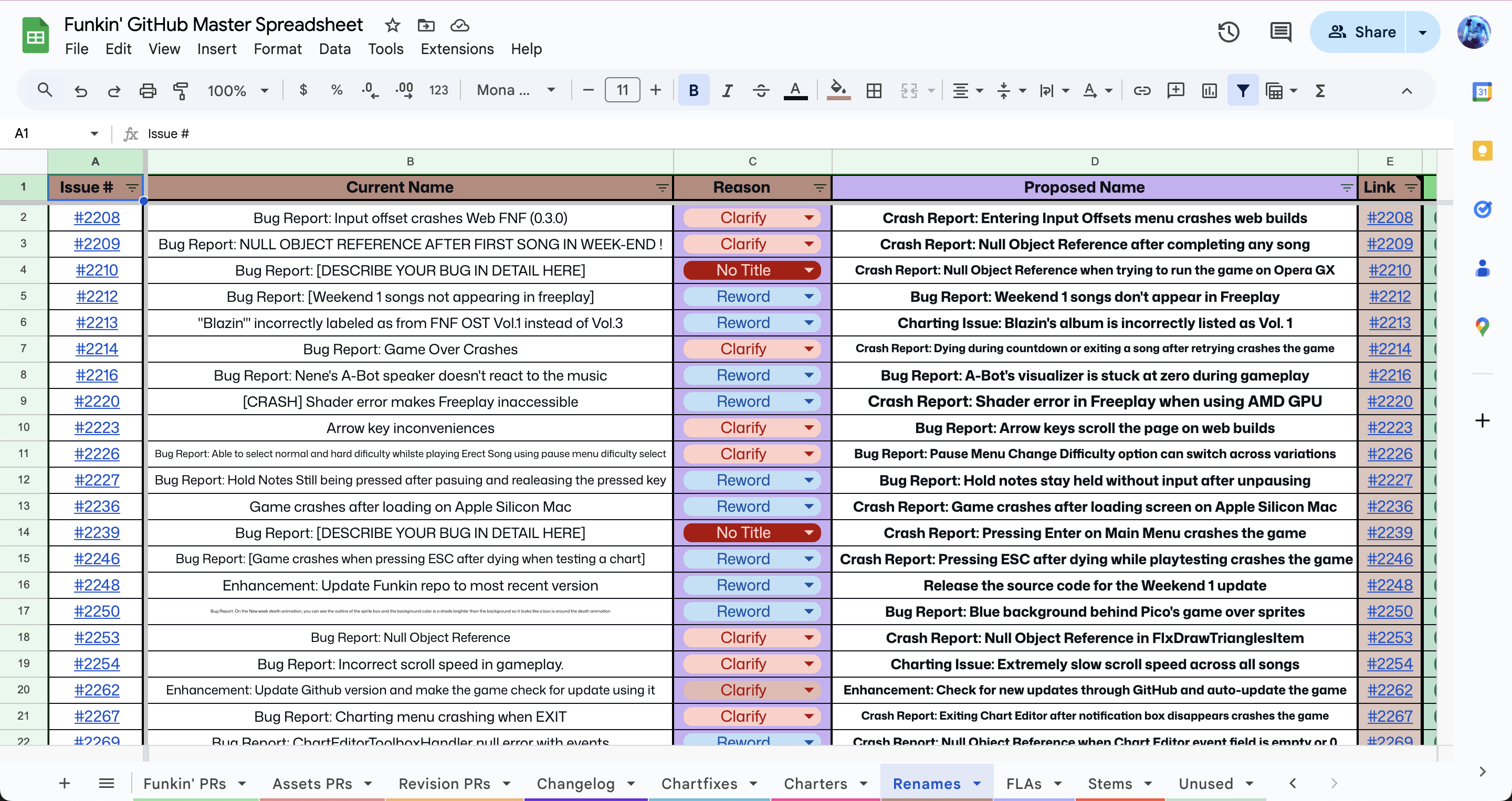
Task: Click the font size input field
Action: [622, 90]
